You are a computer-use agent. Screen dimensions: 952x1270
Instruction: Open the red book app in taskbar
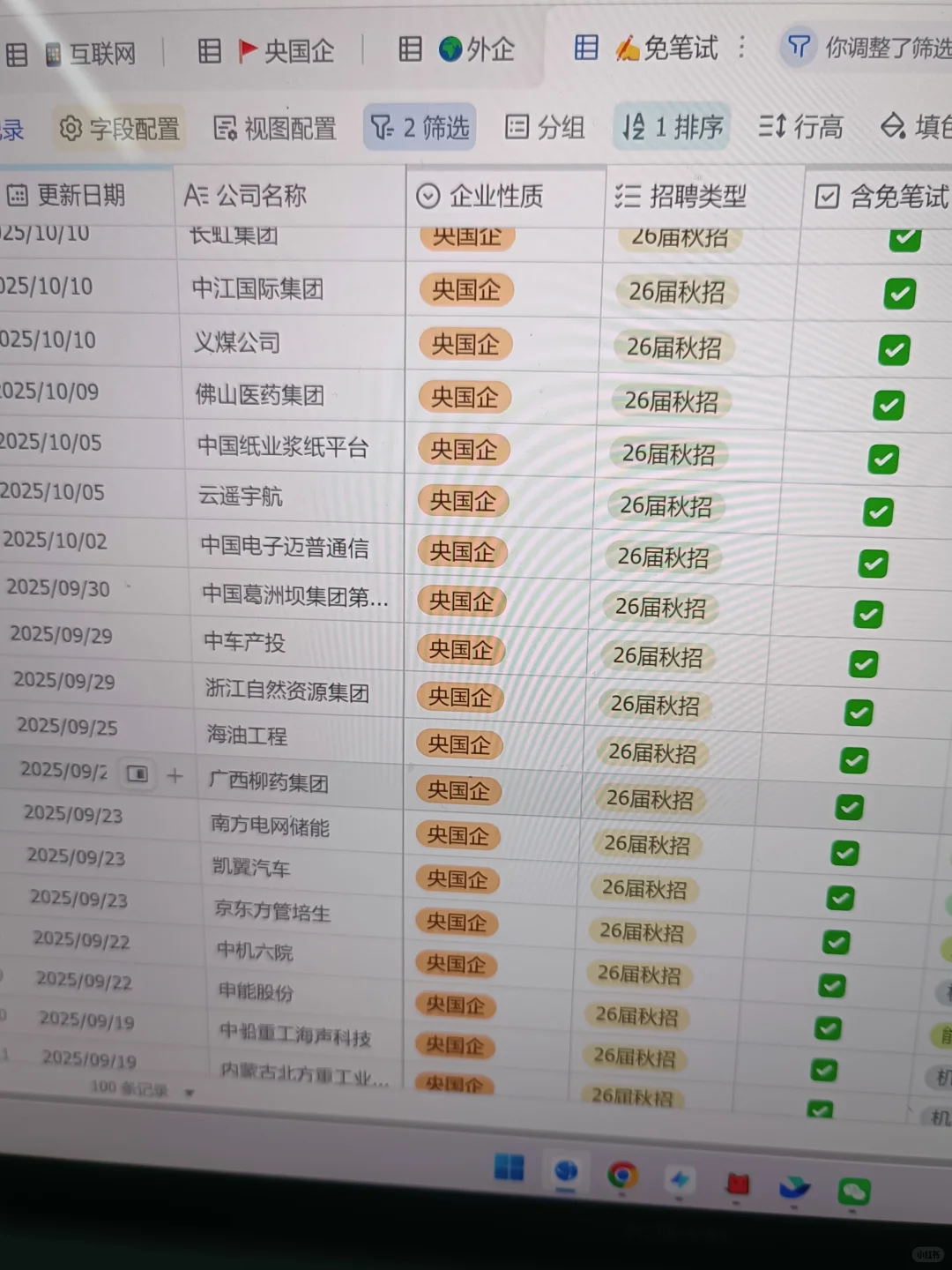[738, 1184]
